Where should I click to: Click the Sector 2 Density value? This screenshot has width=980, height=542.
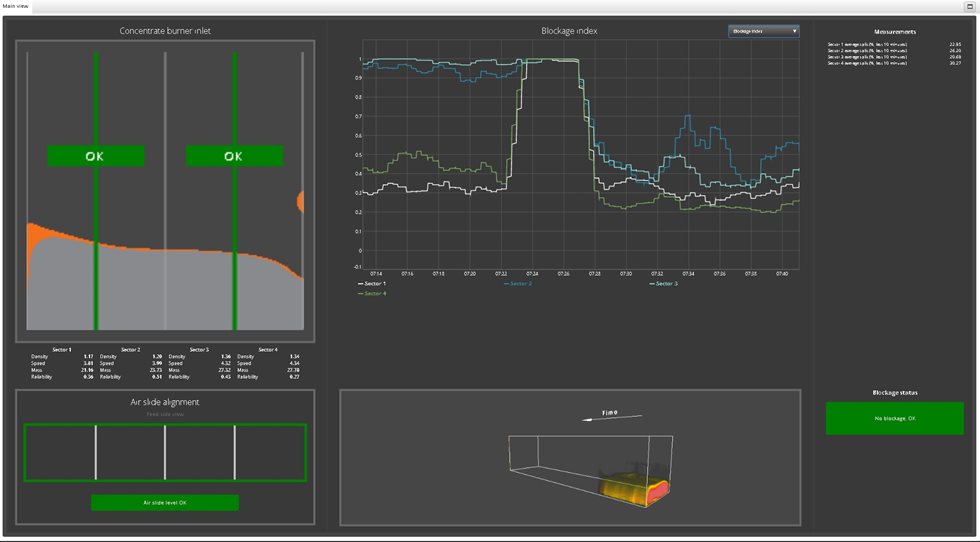(x=157, y=356)
